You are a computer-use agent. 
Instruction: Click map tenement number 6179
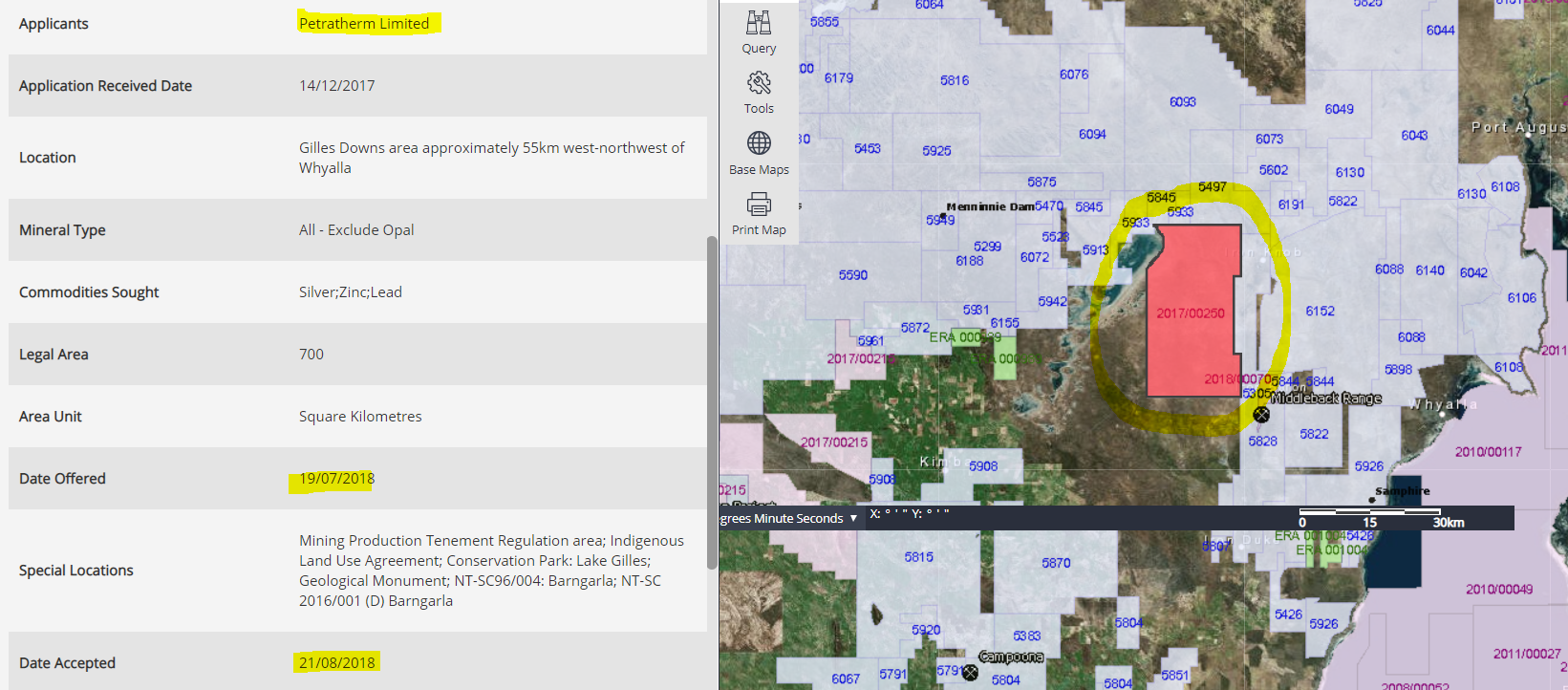(x=839, y=78)
